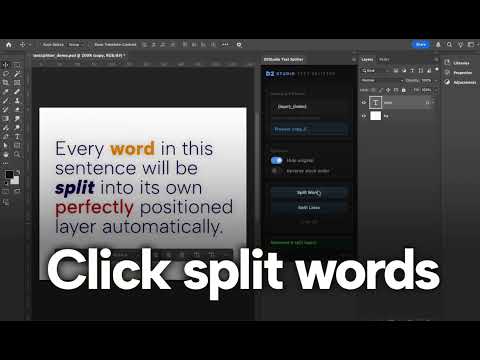Open the Discover lightbulb icon
The height and width of the screenshot is (360, 480).
point(460,44)
